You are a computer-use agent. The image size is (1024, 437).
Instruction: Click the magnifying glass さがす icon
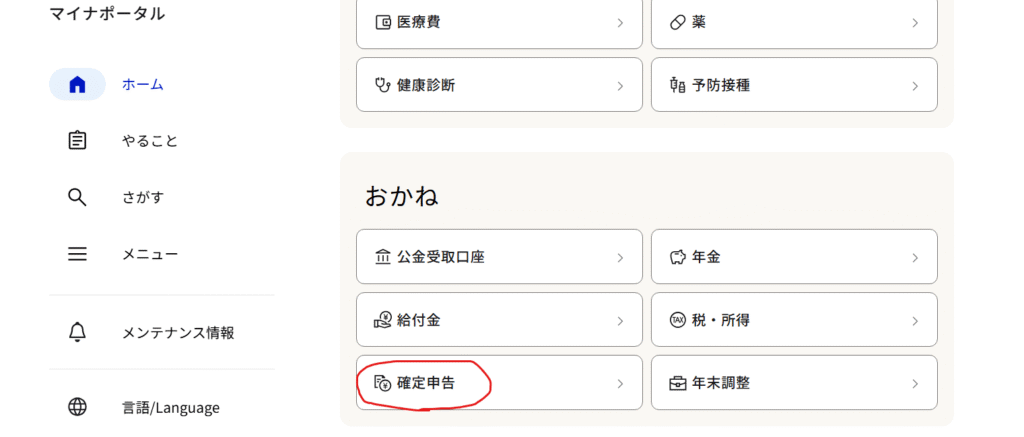(x=77, y=197)
